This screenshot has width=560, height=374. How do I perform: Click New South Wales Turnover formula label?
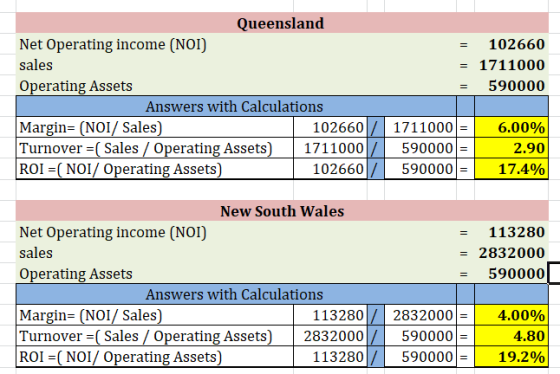pos(146,336)
